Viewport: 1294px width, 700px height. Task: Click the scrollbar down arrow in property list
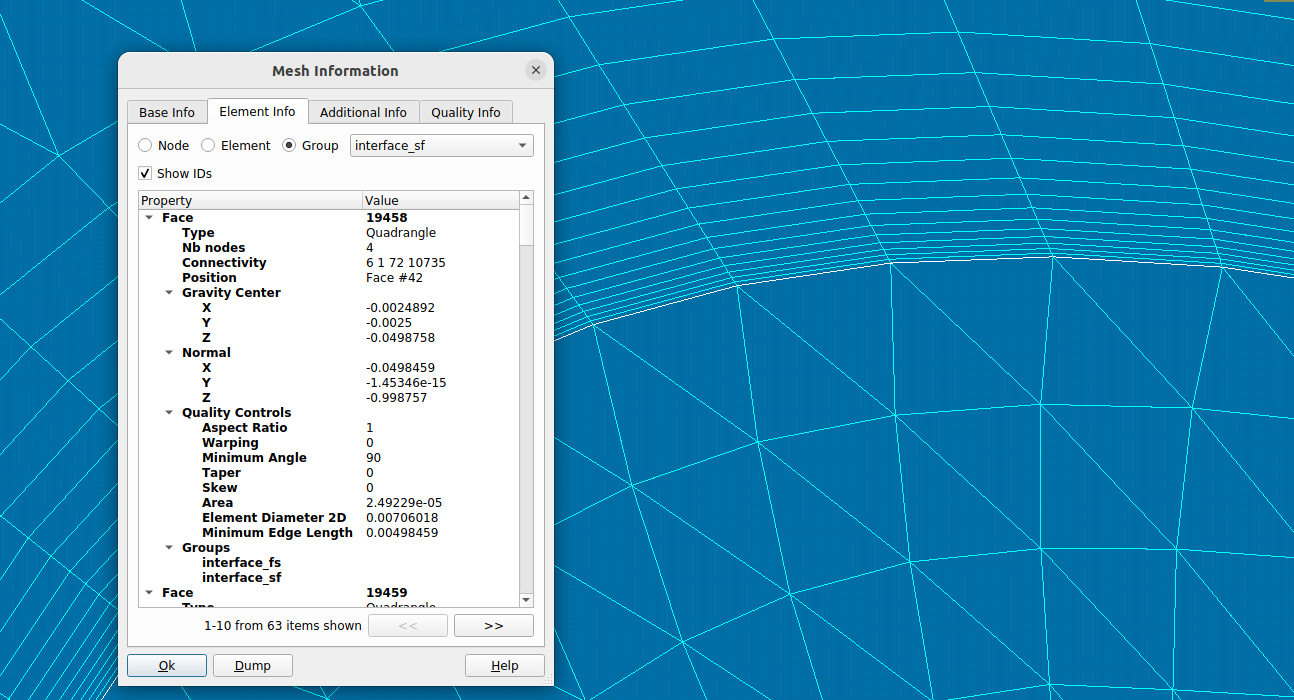[x=527, y=599]
